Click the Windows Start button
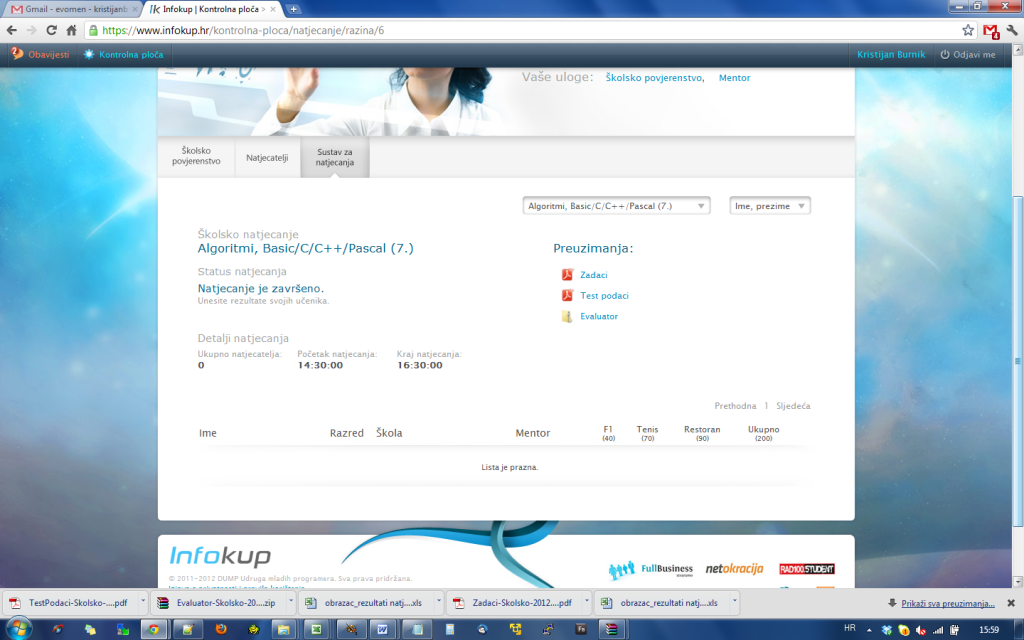 18,628
